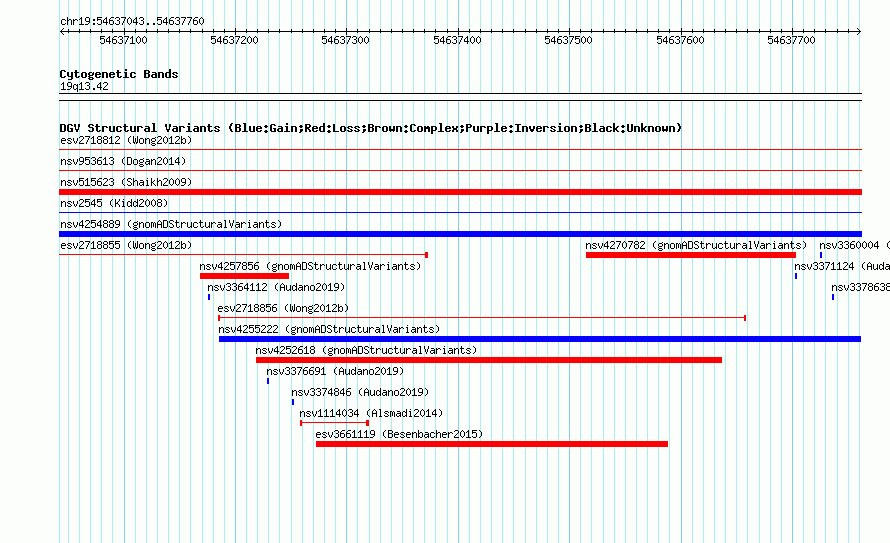The height and width of the screenshot is (543, 890).
Task: Click the blue tick under nsv3378638
Action: [x=833, y=297]
